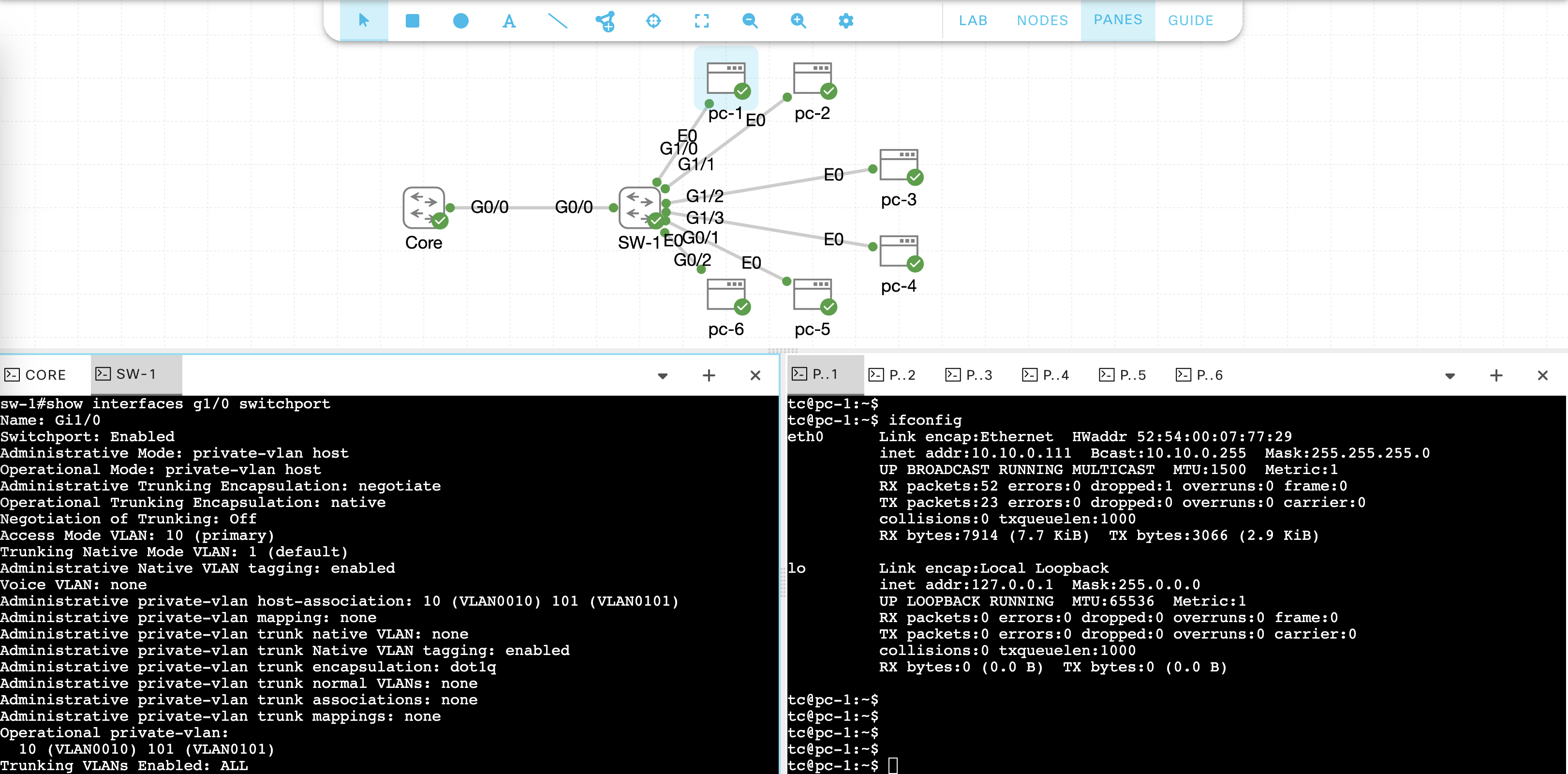
Task: Click the fit-to-screen icon
Action: (x=701, y=21)
